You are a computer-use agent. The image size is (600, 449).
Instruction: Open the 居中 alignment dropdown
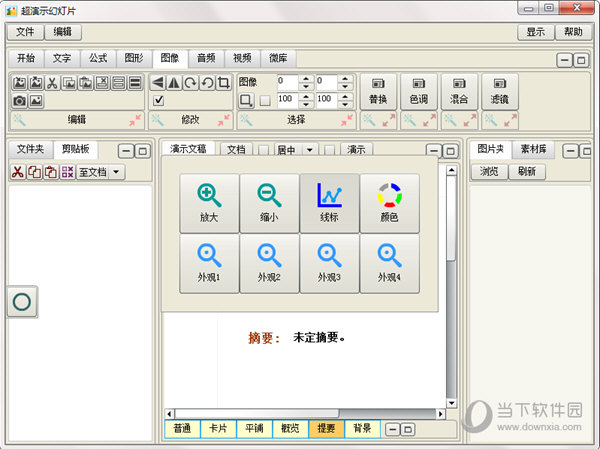pos(310,150)
